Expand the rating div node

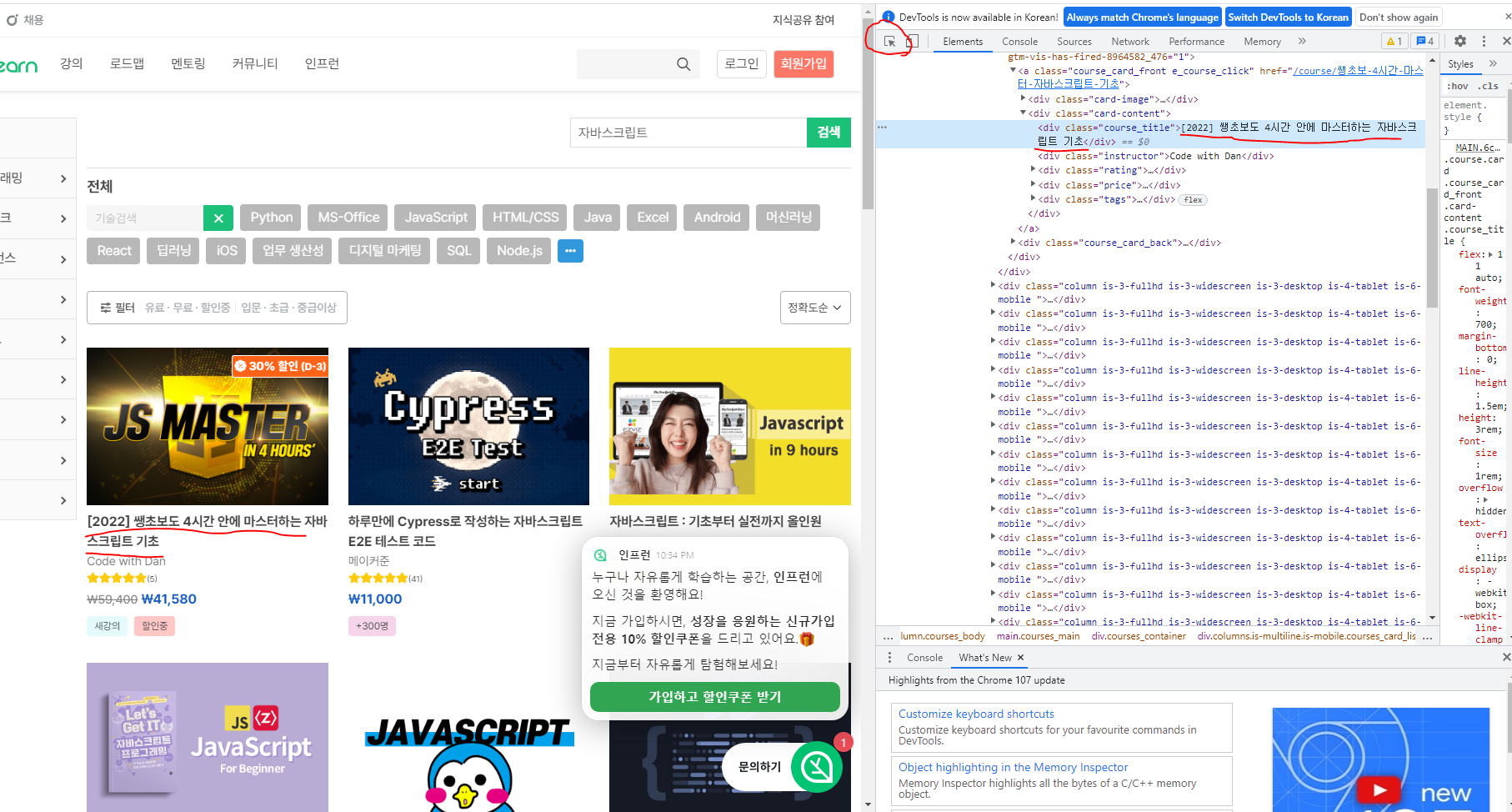(1034, 170)
